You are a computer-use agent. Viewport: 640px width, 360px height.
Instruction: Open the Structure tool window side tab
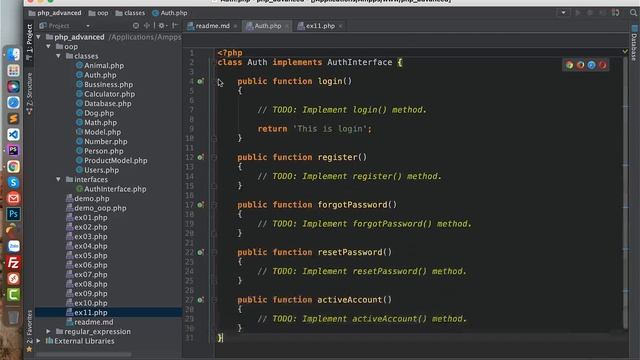29,94
